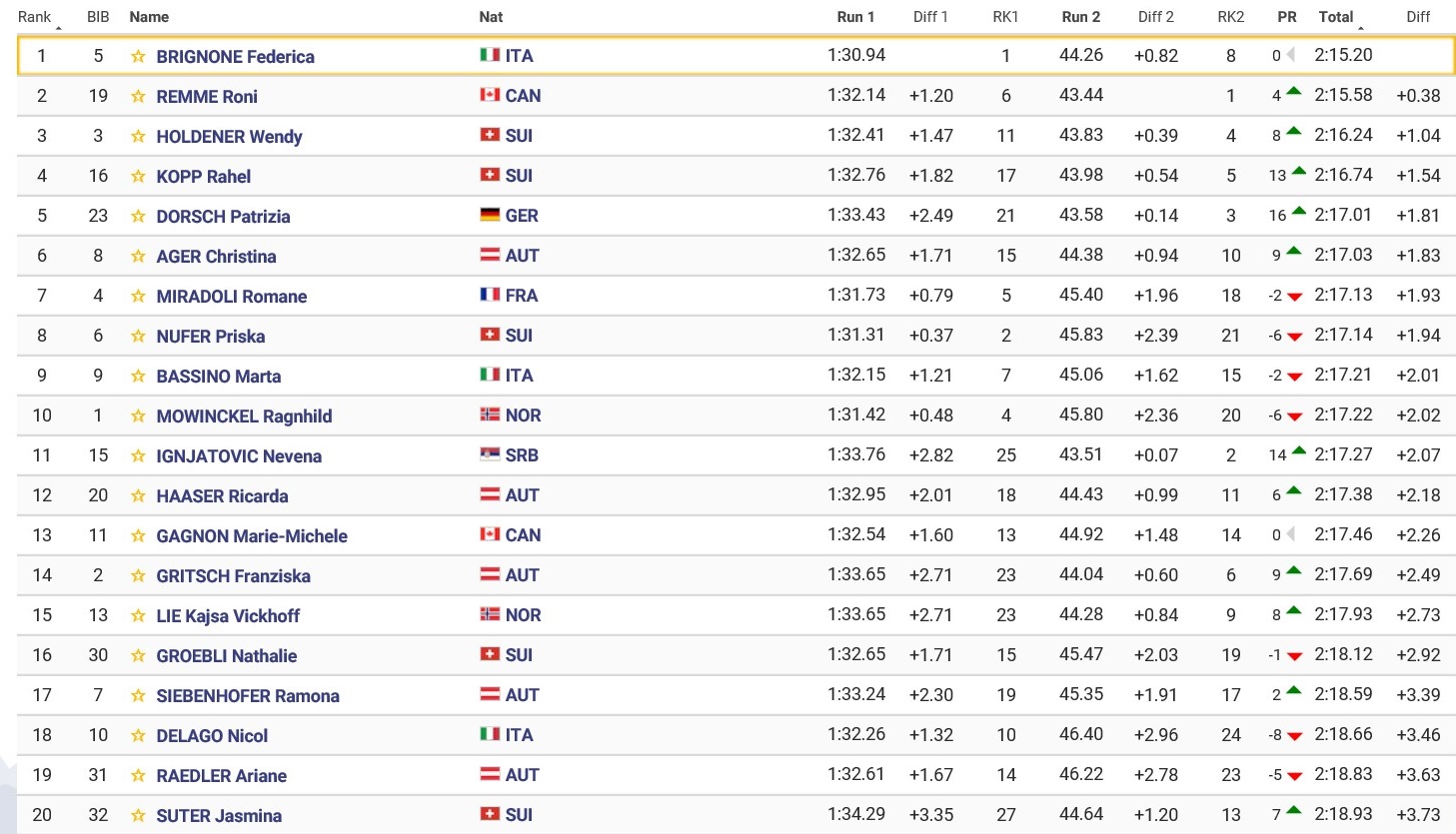The width and height of the screenshot is (1456, 834).
Task: Mark HOLDENER Wendy as favorite with star
Action: pos(138,137)
